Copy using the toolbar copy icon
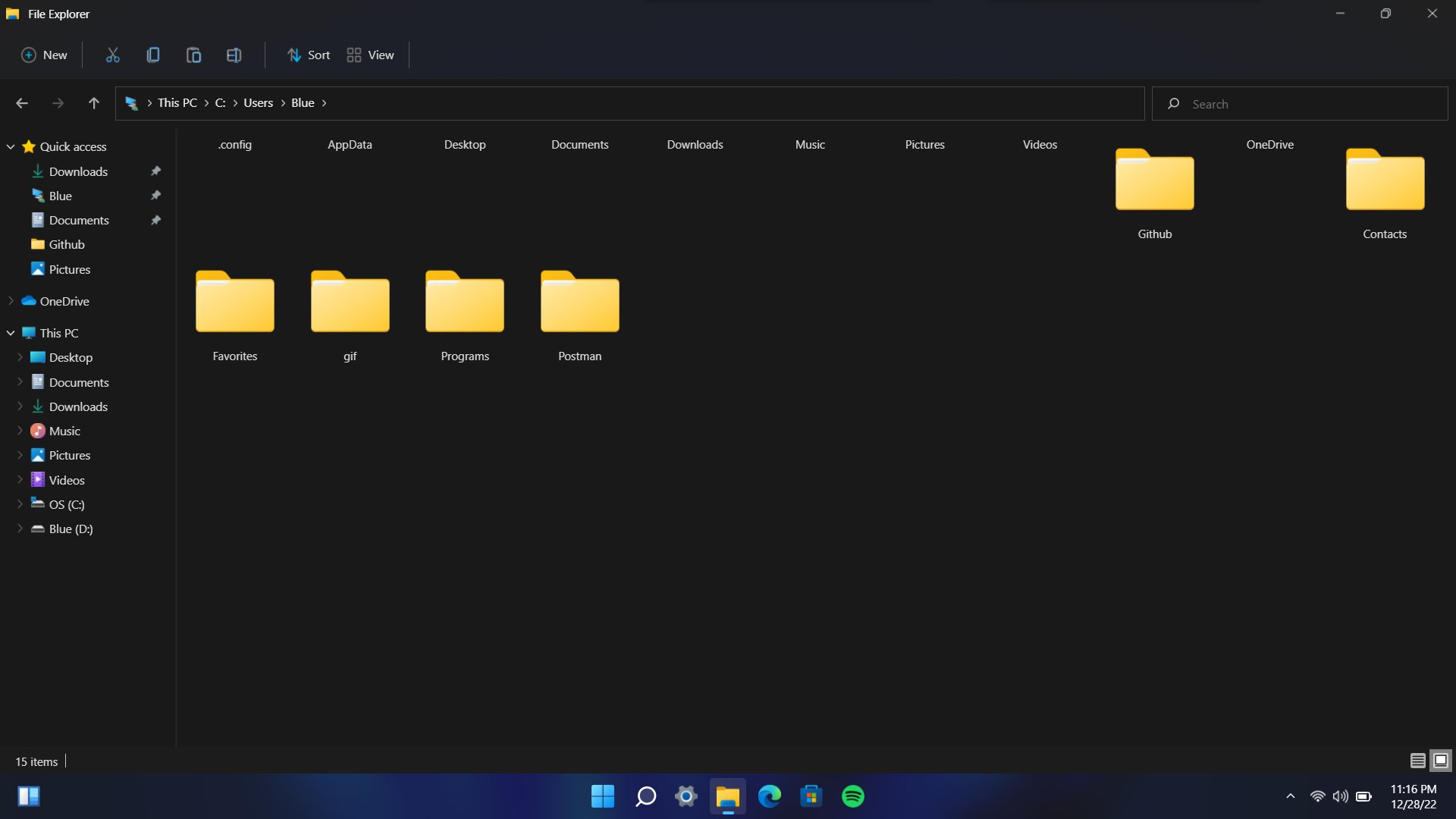Viewport: 1456px width, 819px height. pyautogui.click(x=153, y=55)
